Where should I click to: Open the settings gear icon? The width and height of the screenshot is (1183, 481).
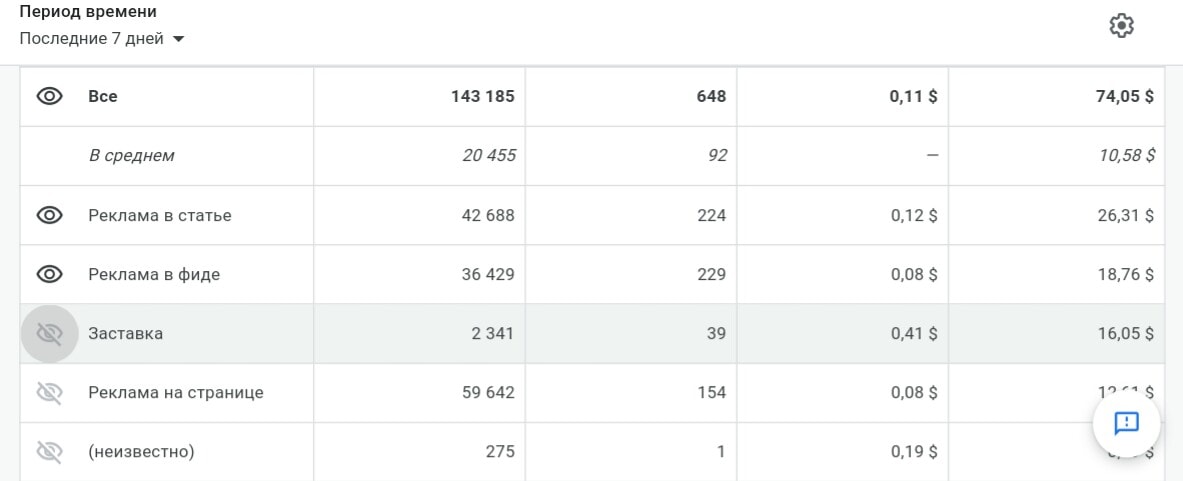[x=1121, y=26]
